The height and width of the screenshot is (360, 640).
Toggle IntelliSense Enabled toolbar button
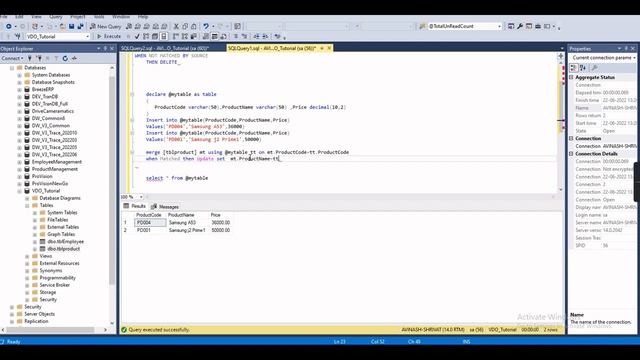164,36
